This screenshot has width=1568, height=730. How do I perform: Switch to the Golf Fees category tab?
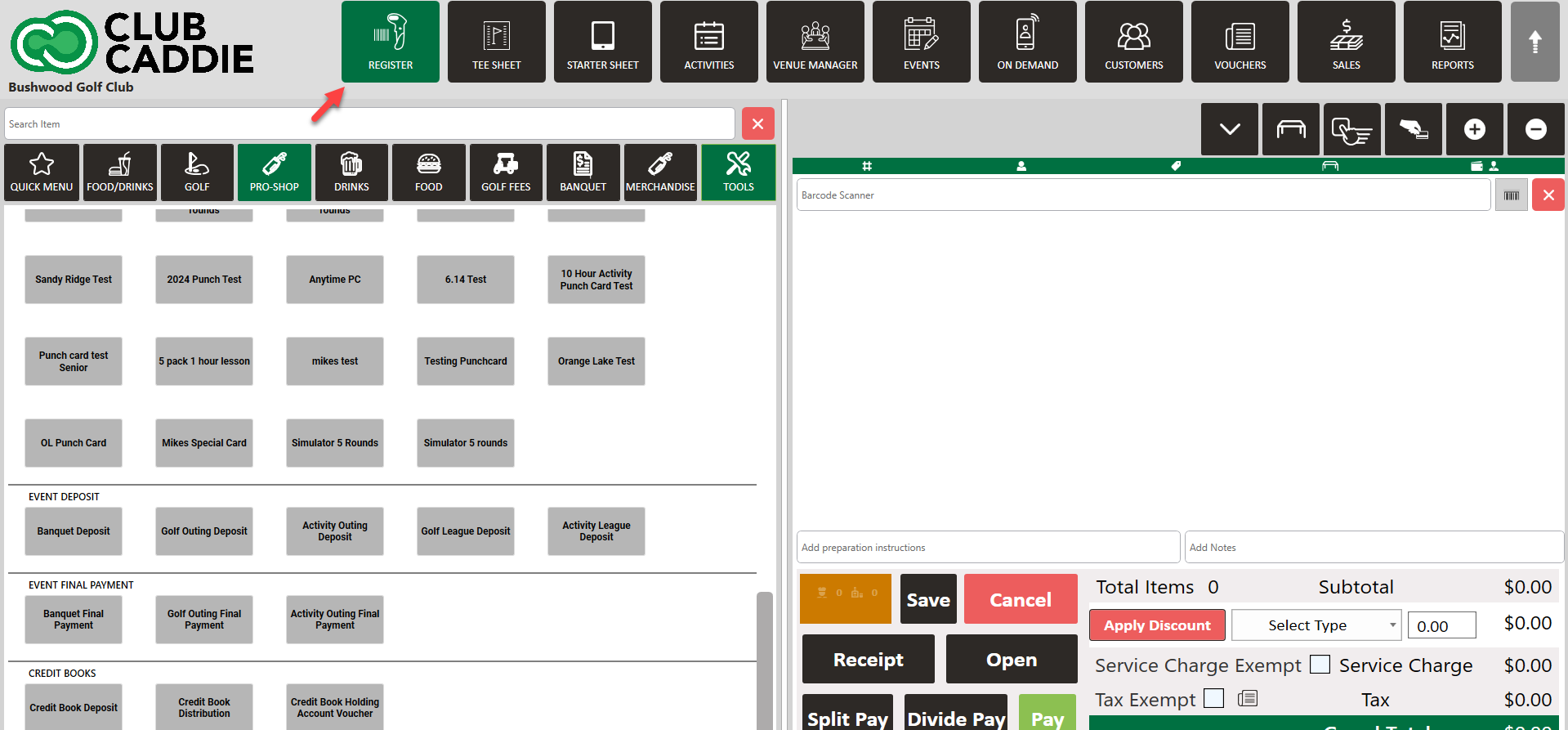click(x=506, y=172)
